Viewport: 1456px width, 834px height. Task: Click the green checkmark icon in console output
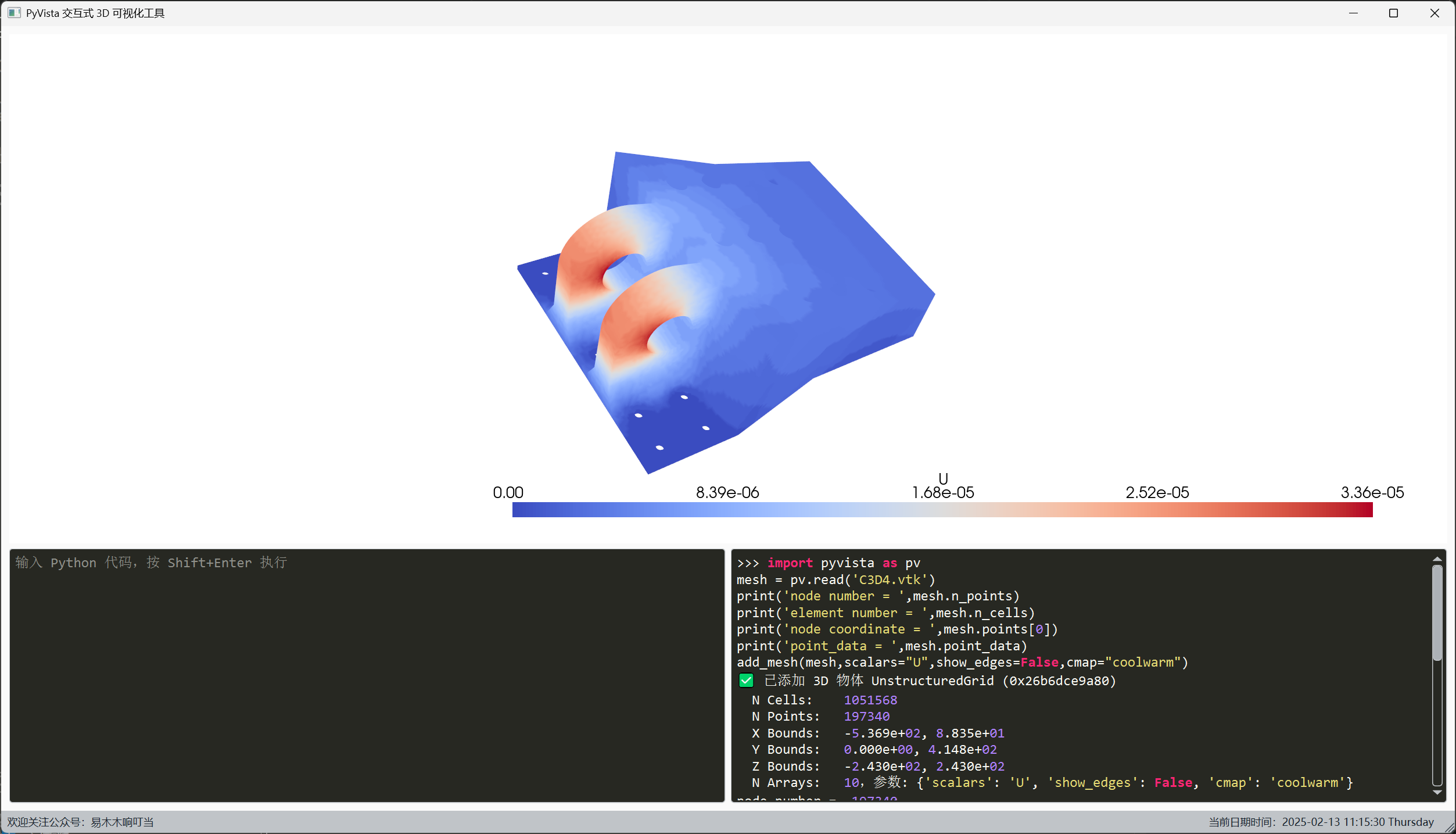point(746,681)
